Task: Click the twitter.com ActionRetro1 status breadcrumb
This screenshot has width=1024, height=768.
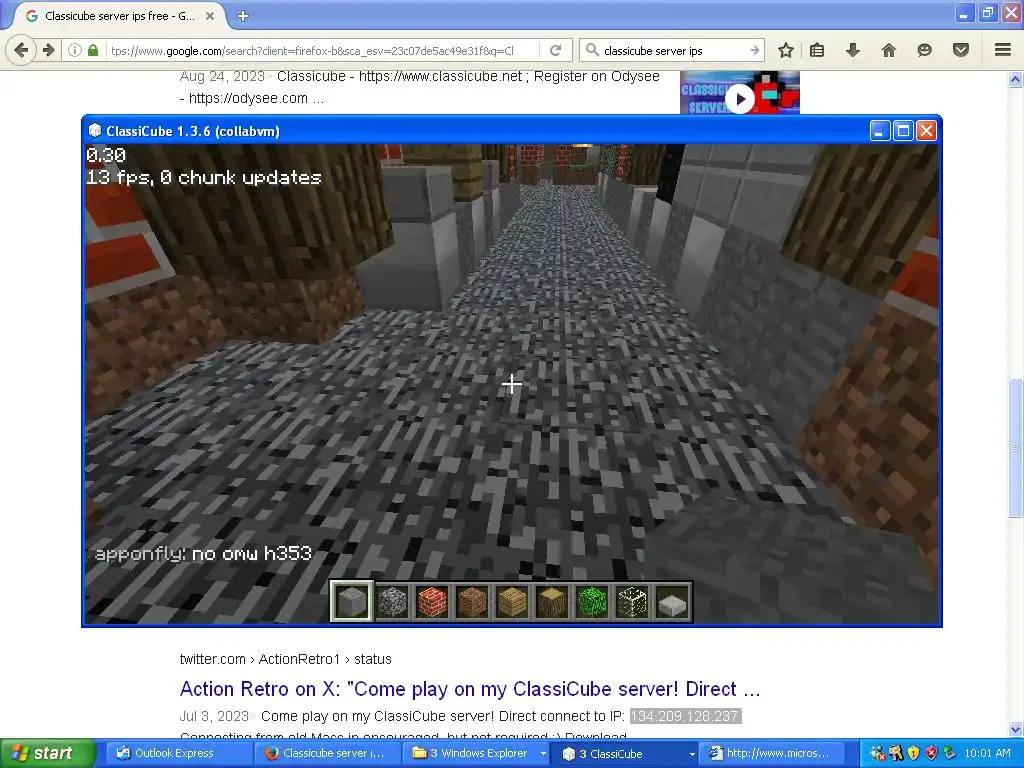Action: click(x=285, y=659)
